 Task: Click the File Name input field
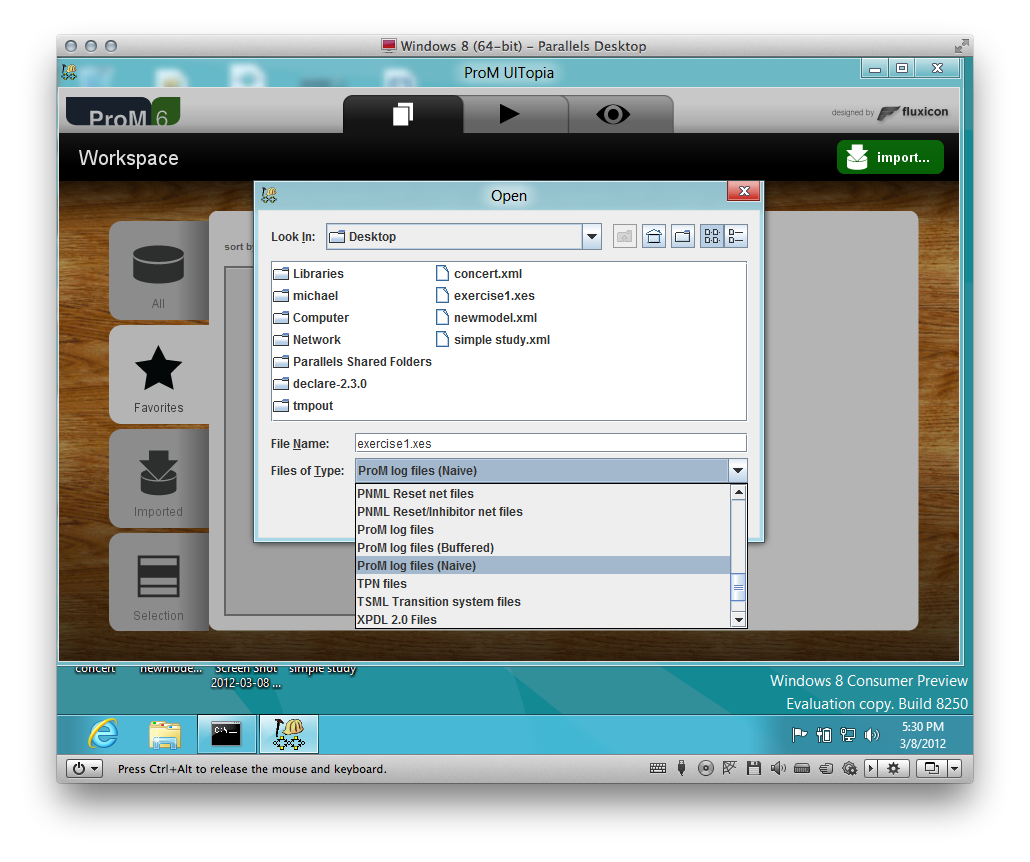550,443
